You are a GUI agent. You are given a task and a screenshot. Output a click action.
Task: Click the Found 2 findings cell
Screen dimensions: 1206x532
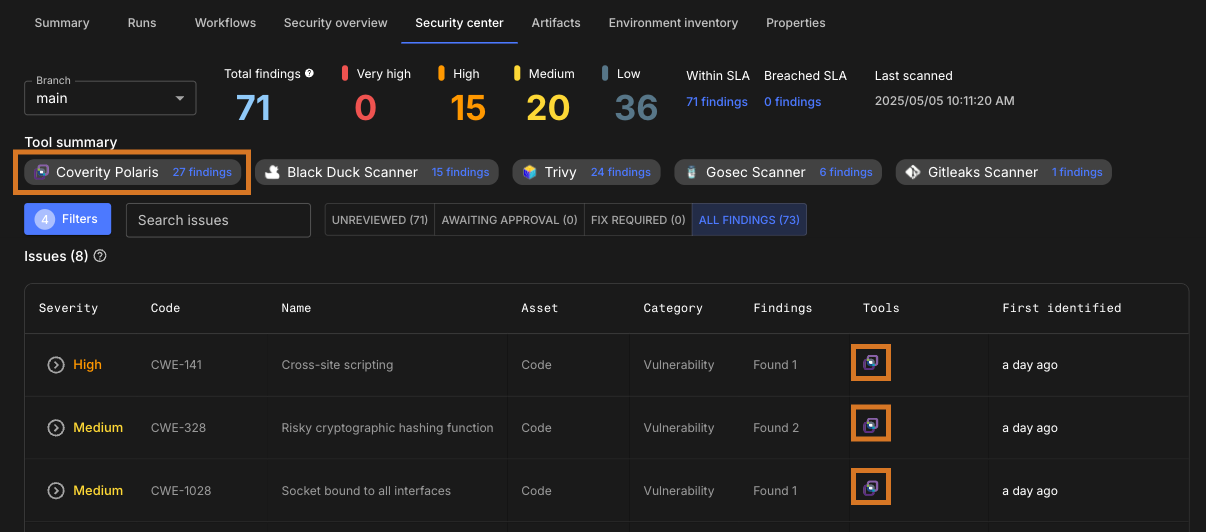(776, 428)
